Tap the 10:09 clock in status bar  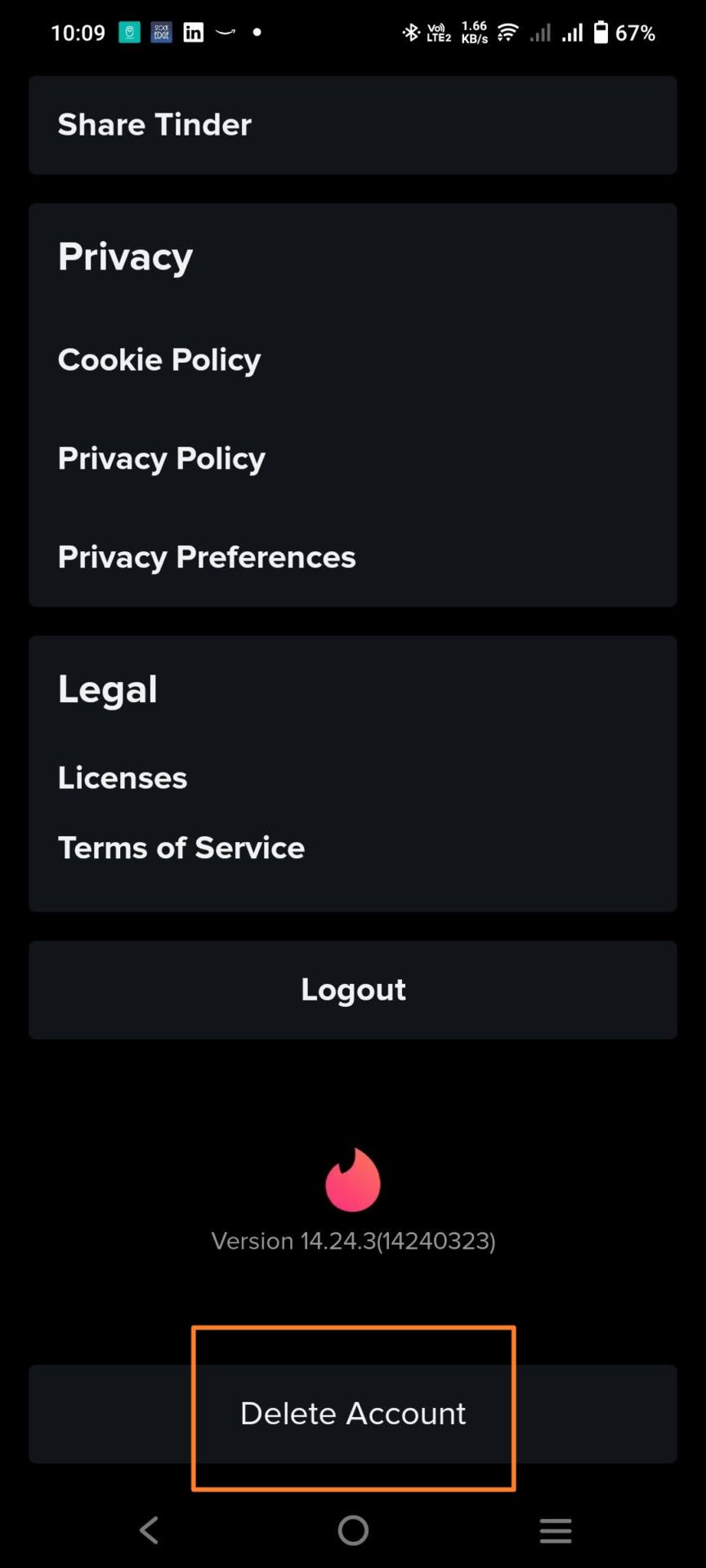pos(78,33)
